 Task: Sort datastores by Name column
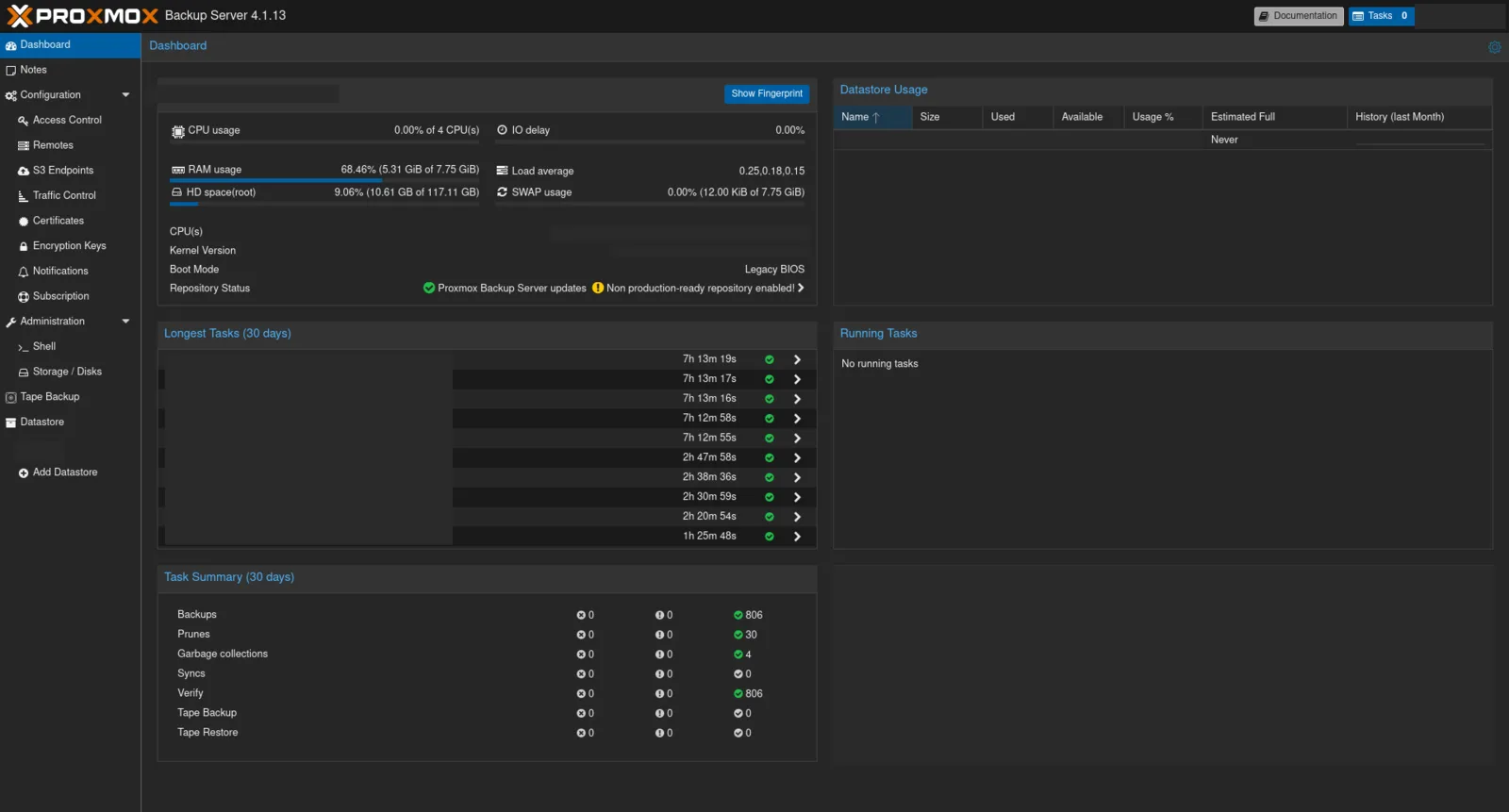[872, 117]
